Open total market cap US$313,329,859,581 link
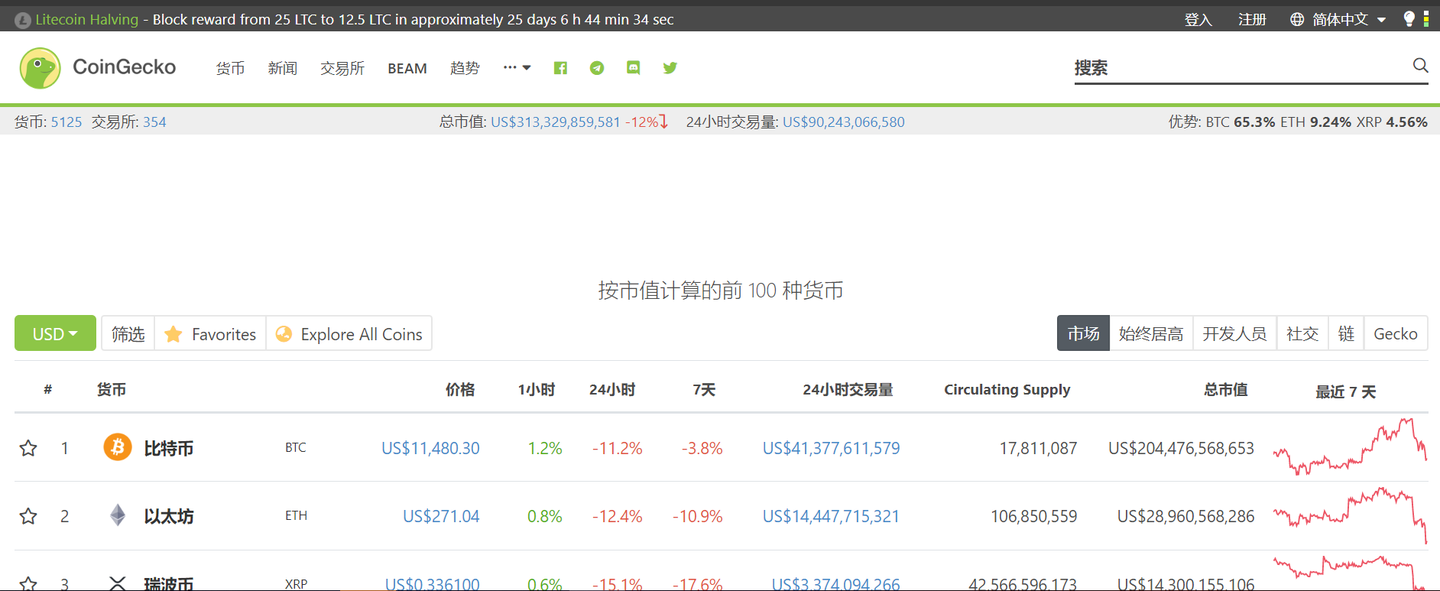This screenshot has height=591, width=1440. [555, 122]
